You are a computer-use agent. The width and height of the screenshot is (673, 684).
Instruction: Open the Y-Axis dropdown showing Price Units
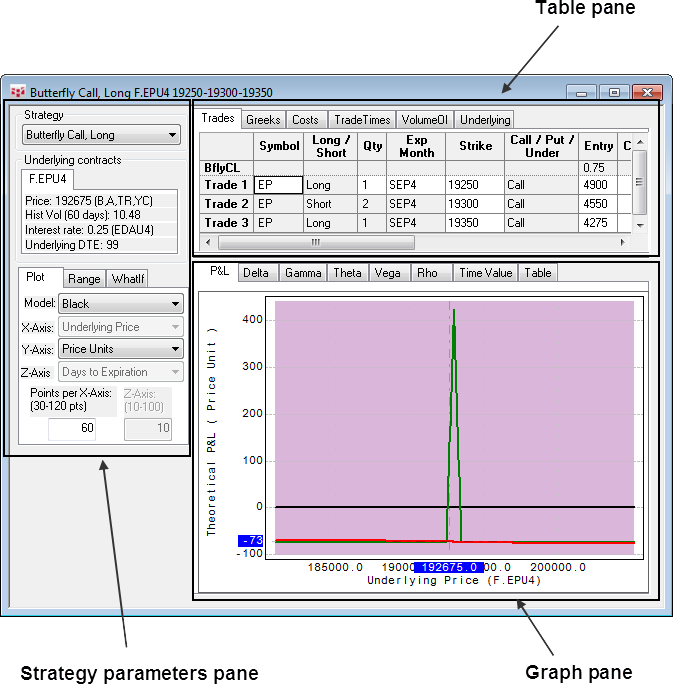(120, 349)
